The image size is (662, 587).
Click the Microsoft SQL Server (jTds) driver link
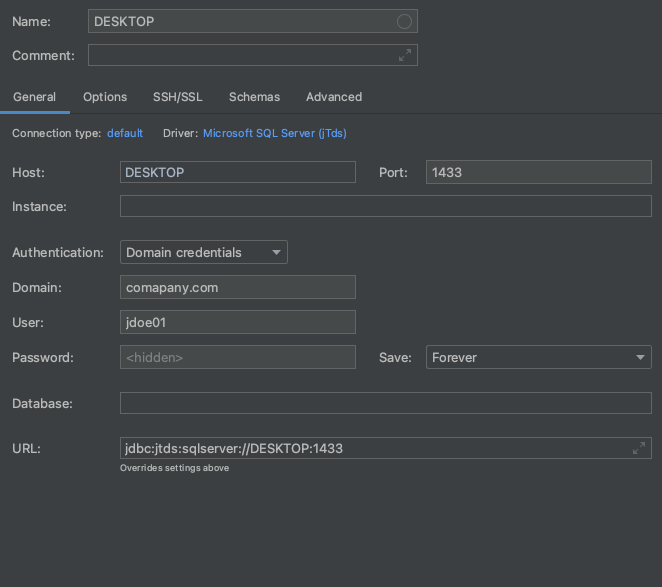pos(275,133)
